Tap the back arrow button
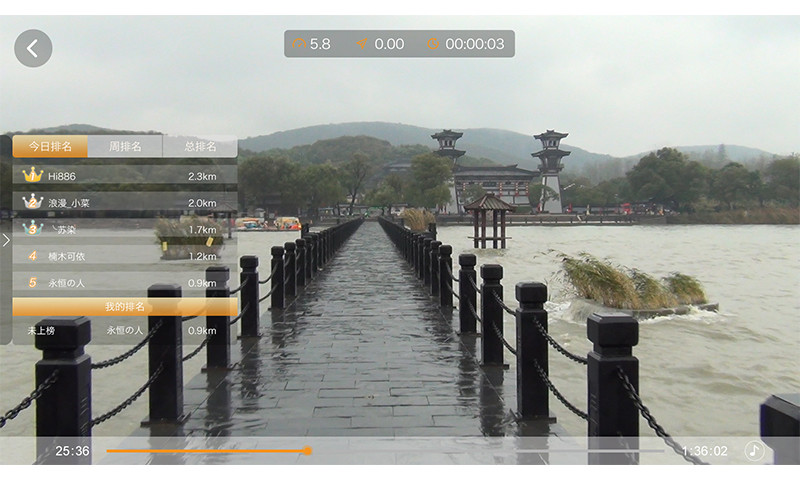 pyautogui.click(x=33, y=48)
